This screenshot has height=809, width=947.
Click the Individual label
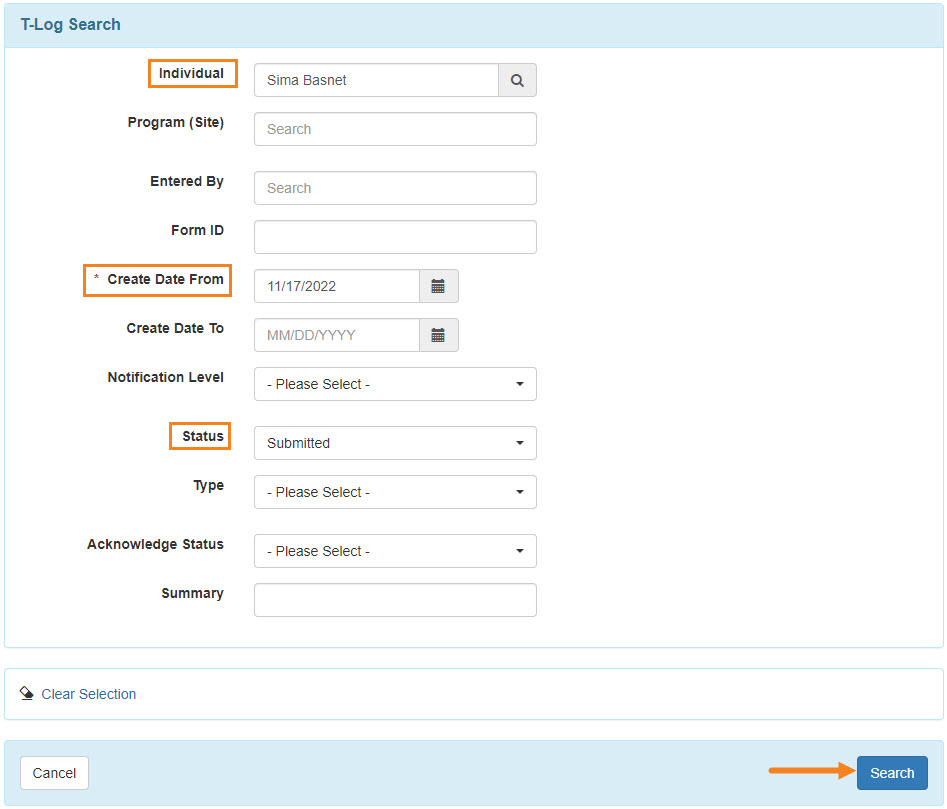(x=191, y=74)
